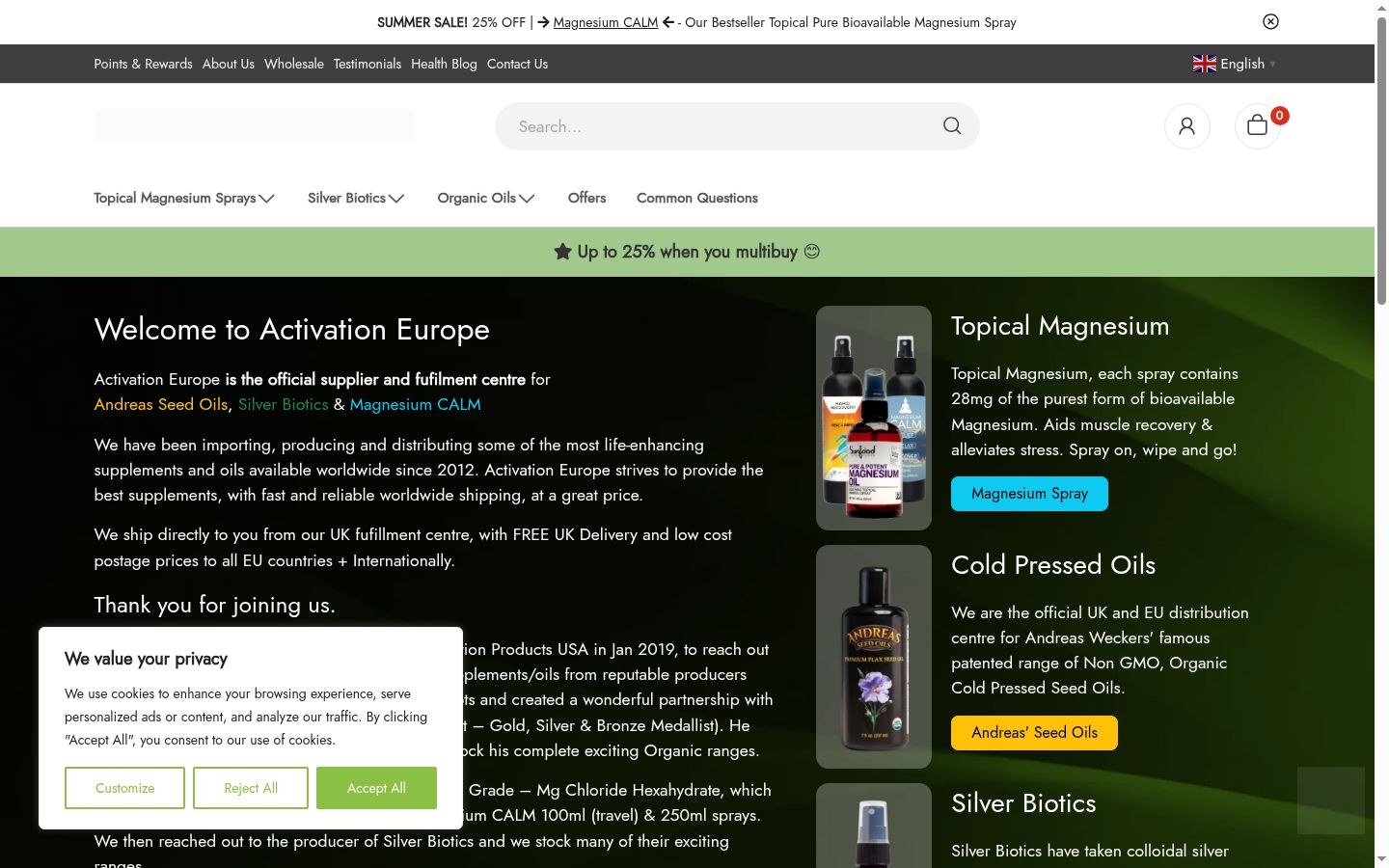1389x868 pixels.
Task: Click the cart item count badge
Action: click(x=1280, y=116)
